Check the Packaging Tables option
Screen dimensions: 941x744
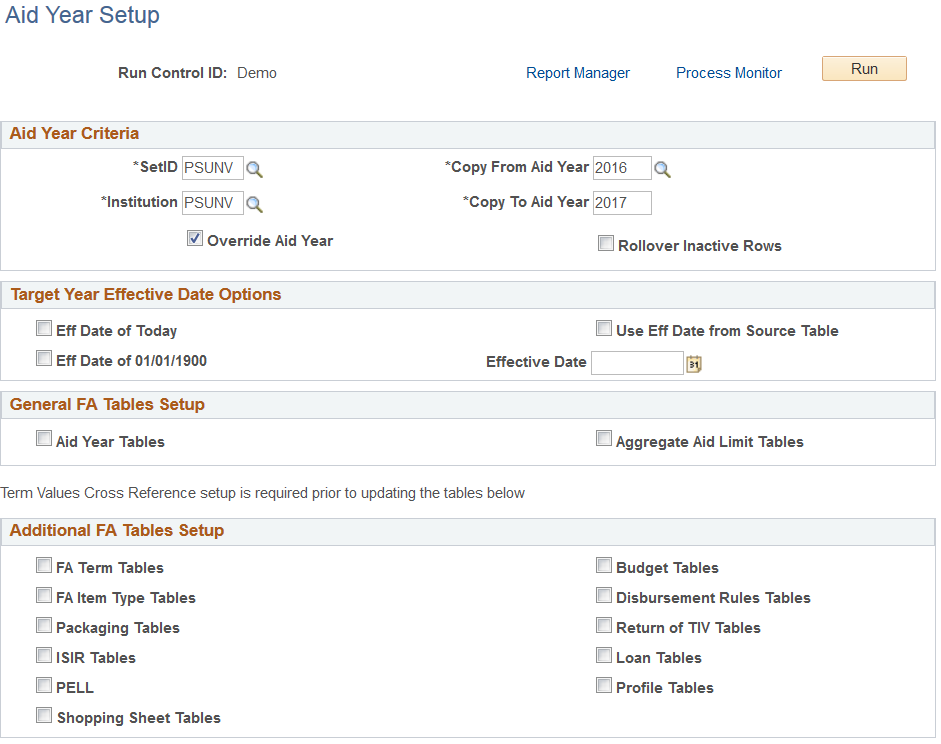pos(44,625)
